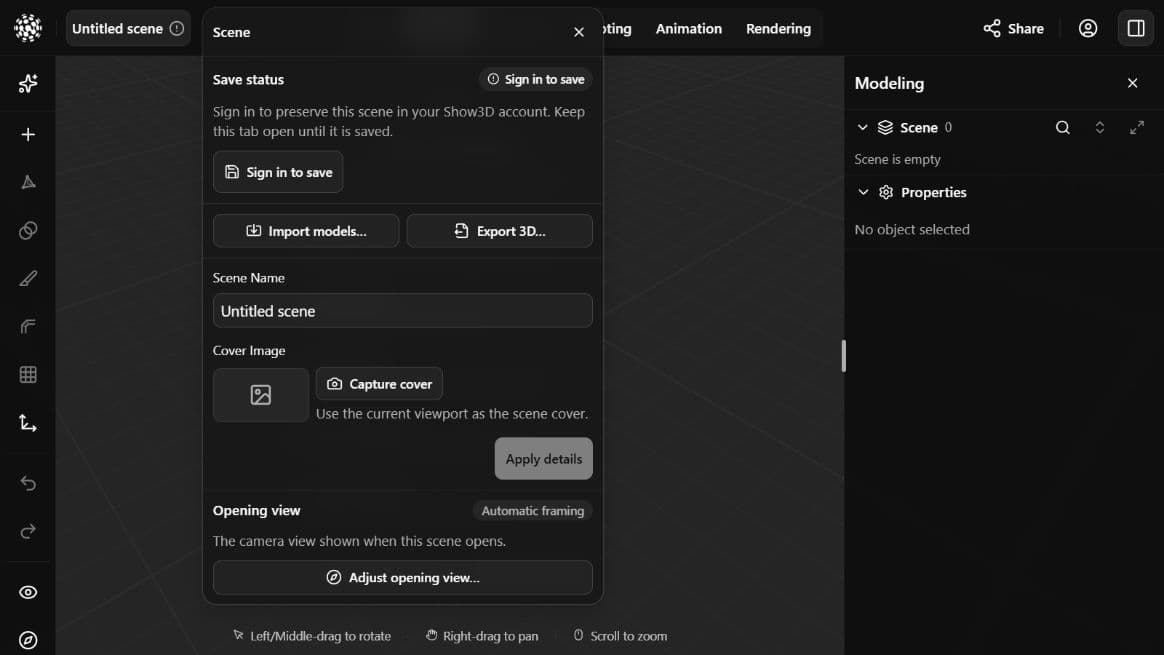Click the undo arrow icon
This screenshot has width=1164, height=655.
click(x=28, y=483)
